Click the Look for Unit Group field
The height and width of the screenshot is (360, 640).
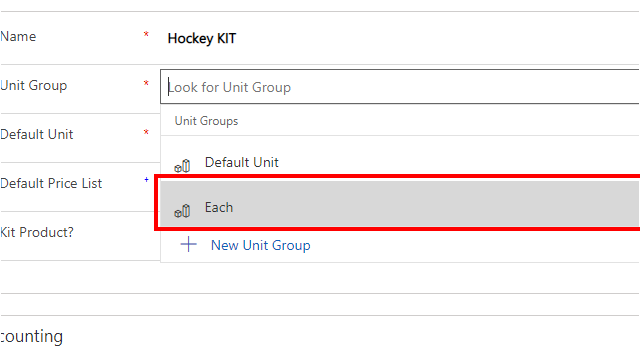(400, 87)
